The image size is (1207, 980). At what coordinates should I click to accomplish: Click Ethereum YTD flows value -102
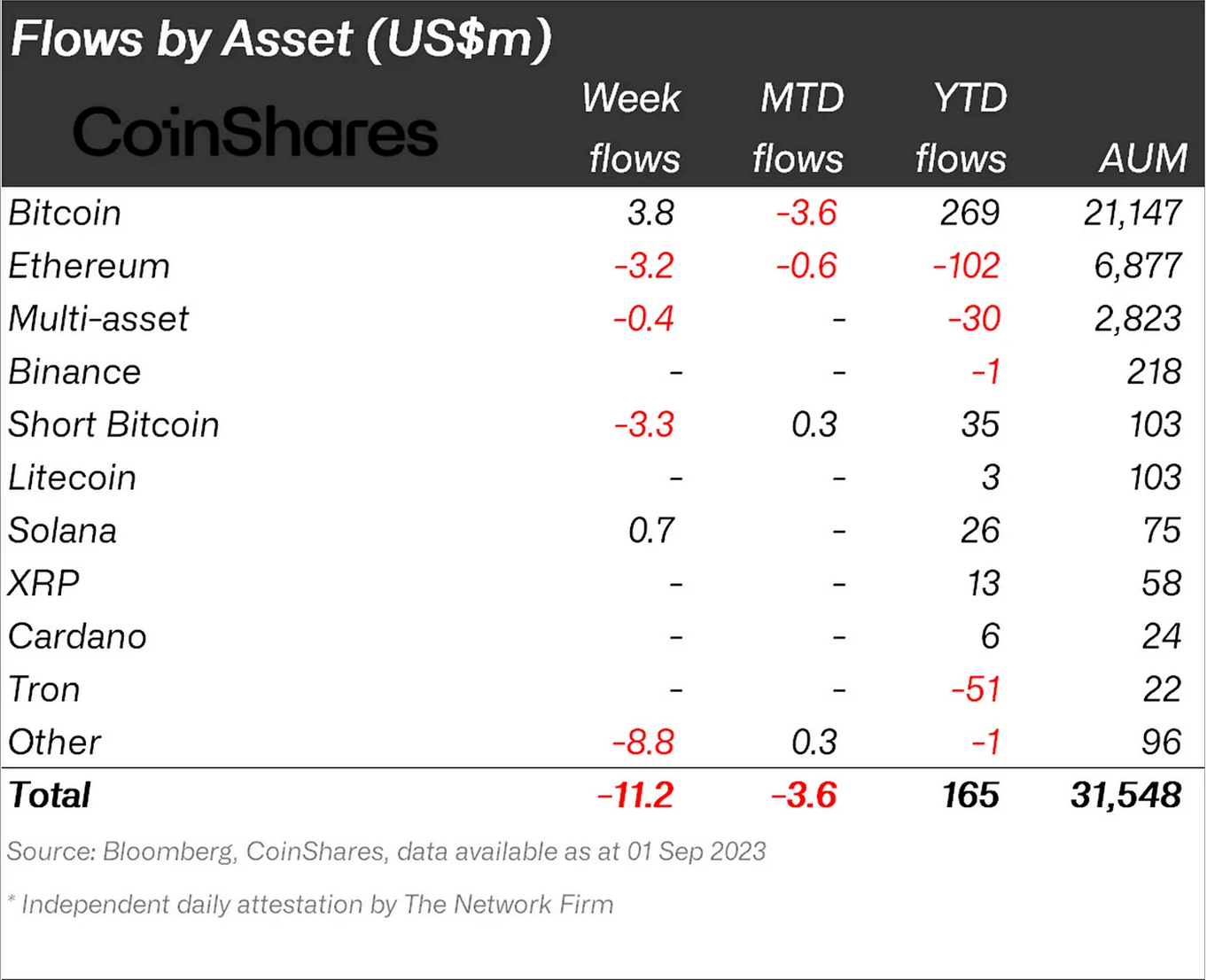[x=966, y=267]
